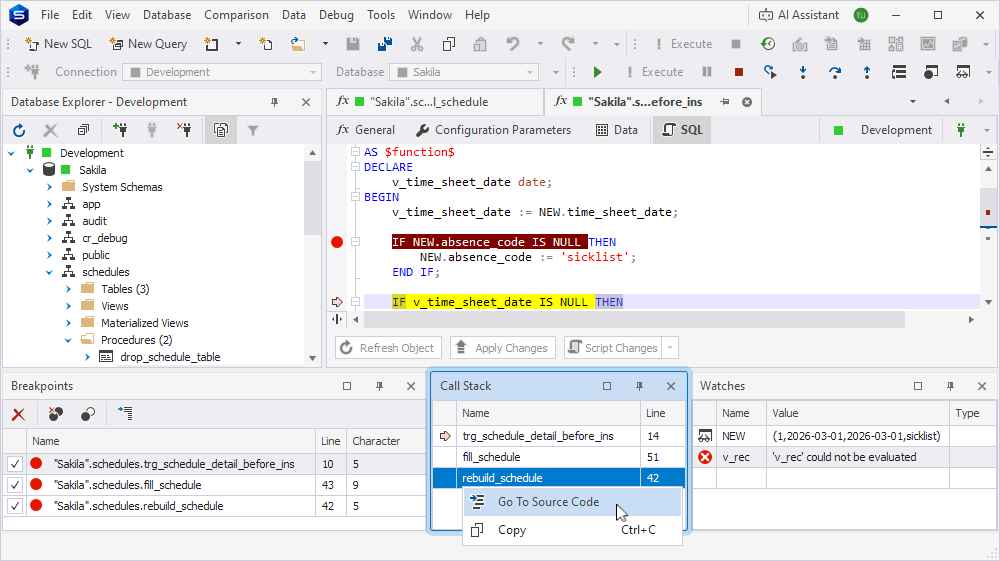Viewport: 1000px width, 561px height.
Task: Click the green TU user avatar
Action: (x=861, y=15)
